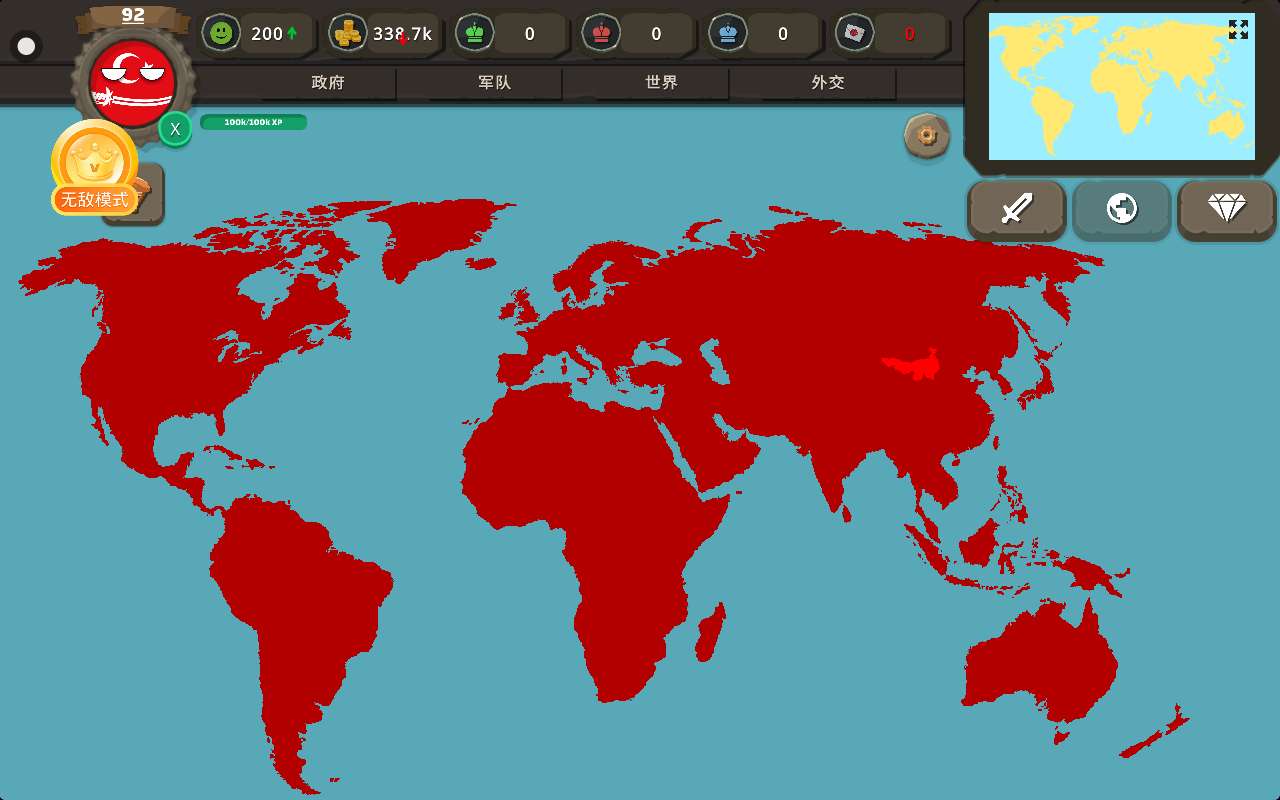Click the 无敌模式 invincible mode button
This screenshot has height=800, width=1280.
point(95,199)
